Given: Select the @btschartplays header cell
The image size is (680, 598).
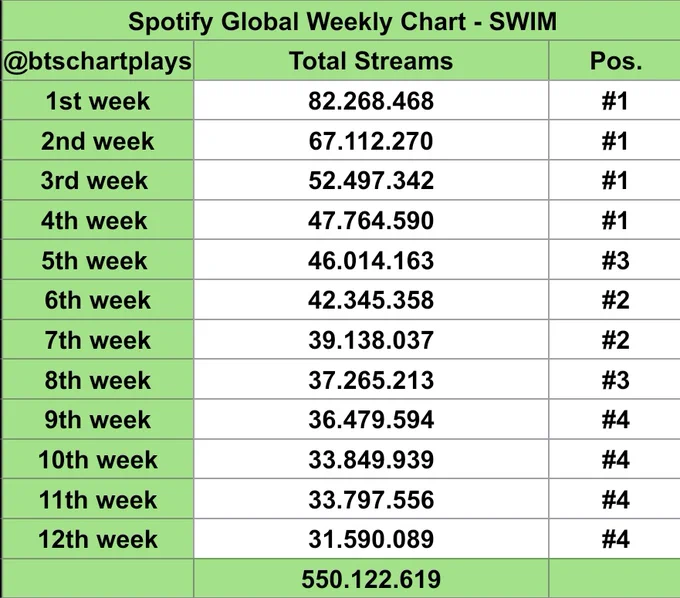Looking at the screenshot, I should pos(98,61).
